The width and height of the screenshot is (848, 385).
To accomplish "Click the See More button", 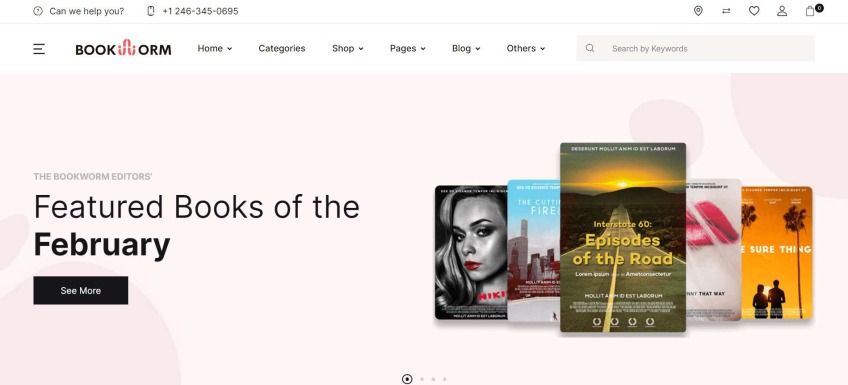I will 81,290.
